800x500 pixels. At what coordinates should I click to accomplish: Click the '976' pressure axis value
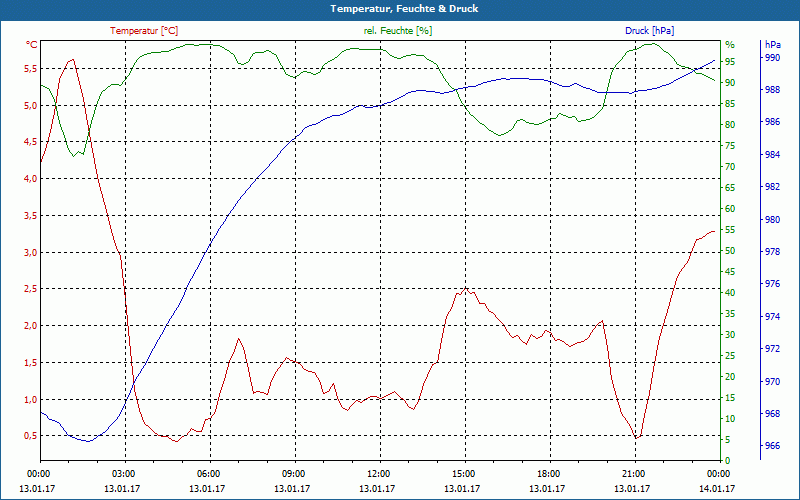coord(772,284)
